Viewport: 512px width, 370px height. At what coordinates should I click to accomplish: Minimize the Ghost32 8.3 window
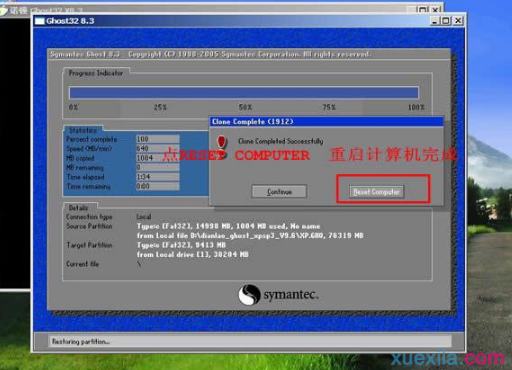[434, 21]
